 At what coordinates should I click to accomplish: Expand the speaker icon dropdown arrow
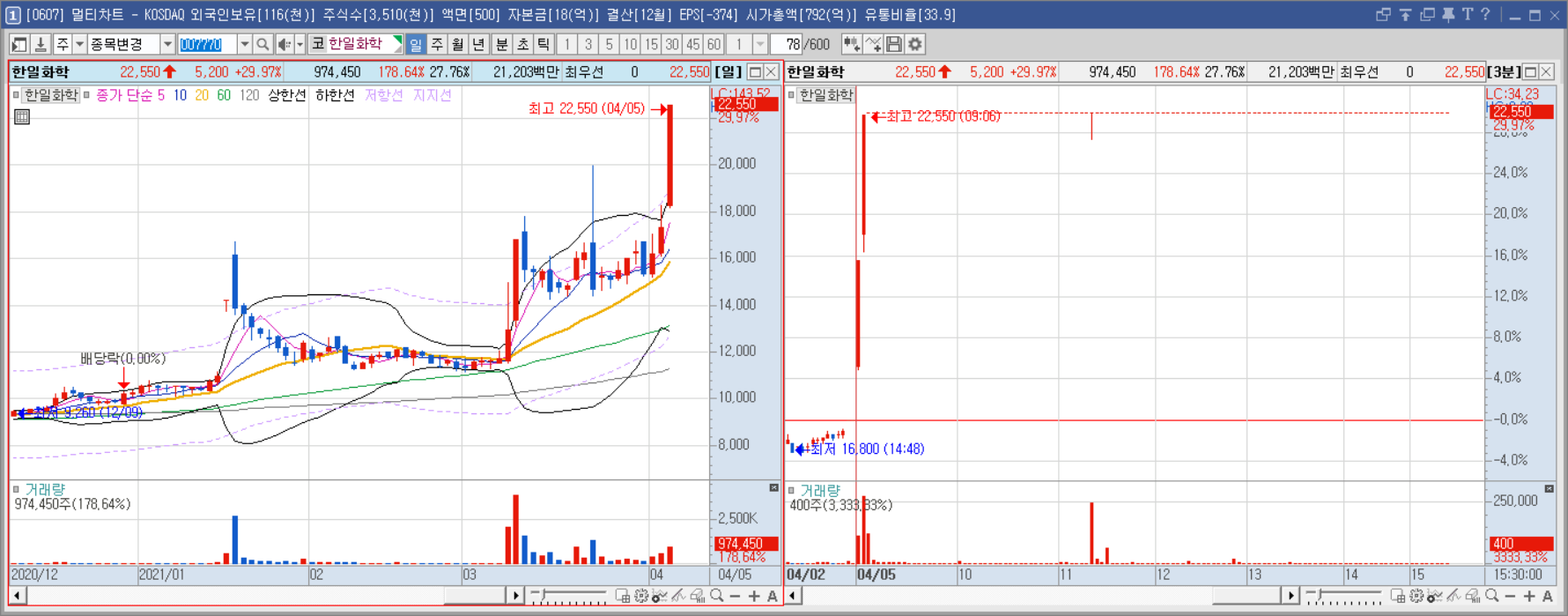pyautogui.click(x=300, y=44)
